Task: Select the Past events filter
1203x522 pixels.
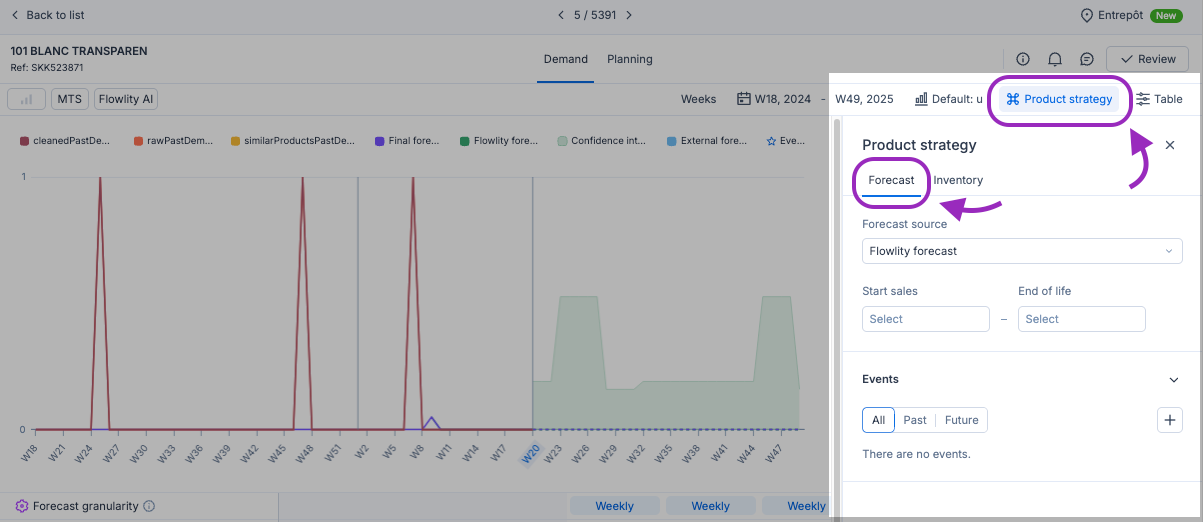Action: point(915,420)
